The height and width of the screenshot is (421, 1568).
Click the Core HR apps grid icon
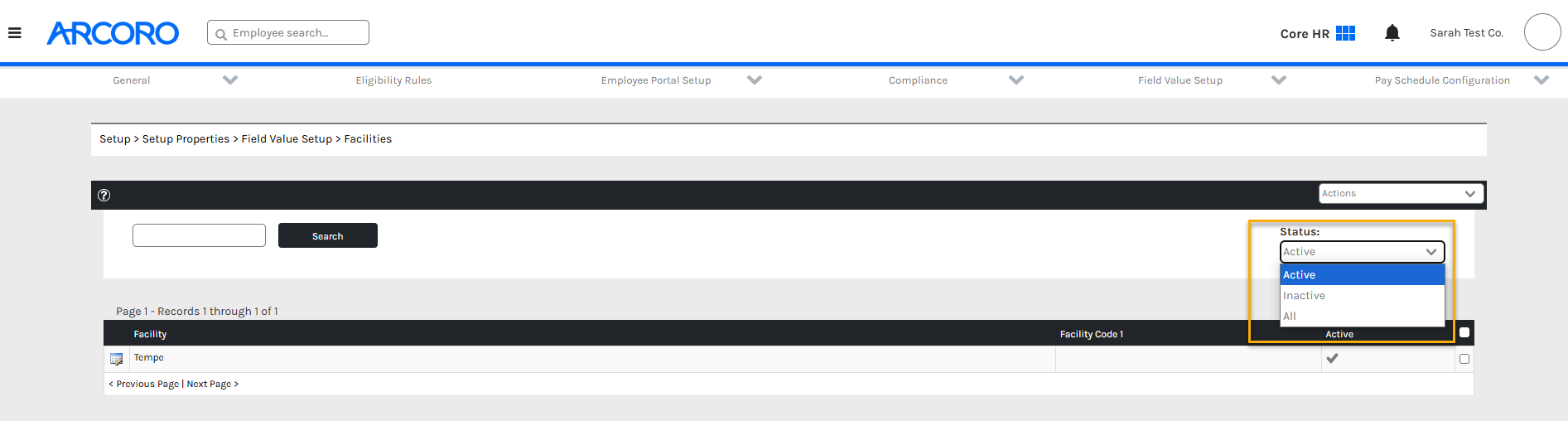coord(1346,33)
